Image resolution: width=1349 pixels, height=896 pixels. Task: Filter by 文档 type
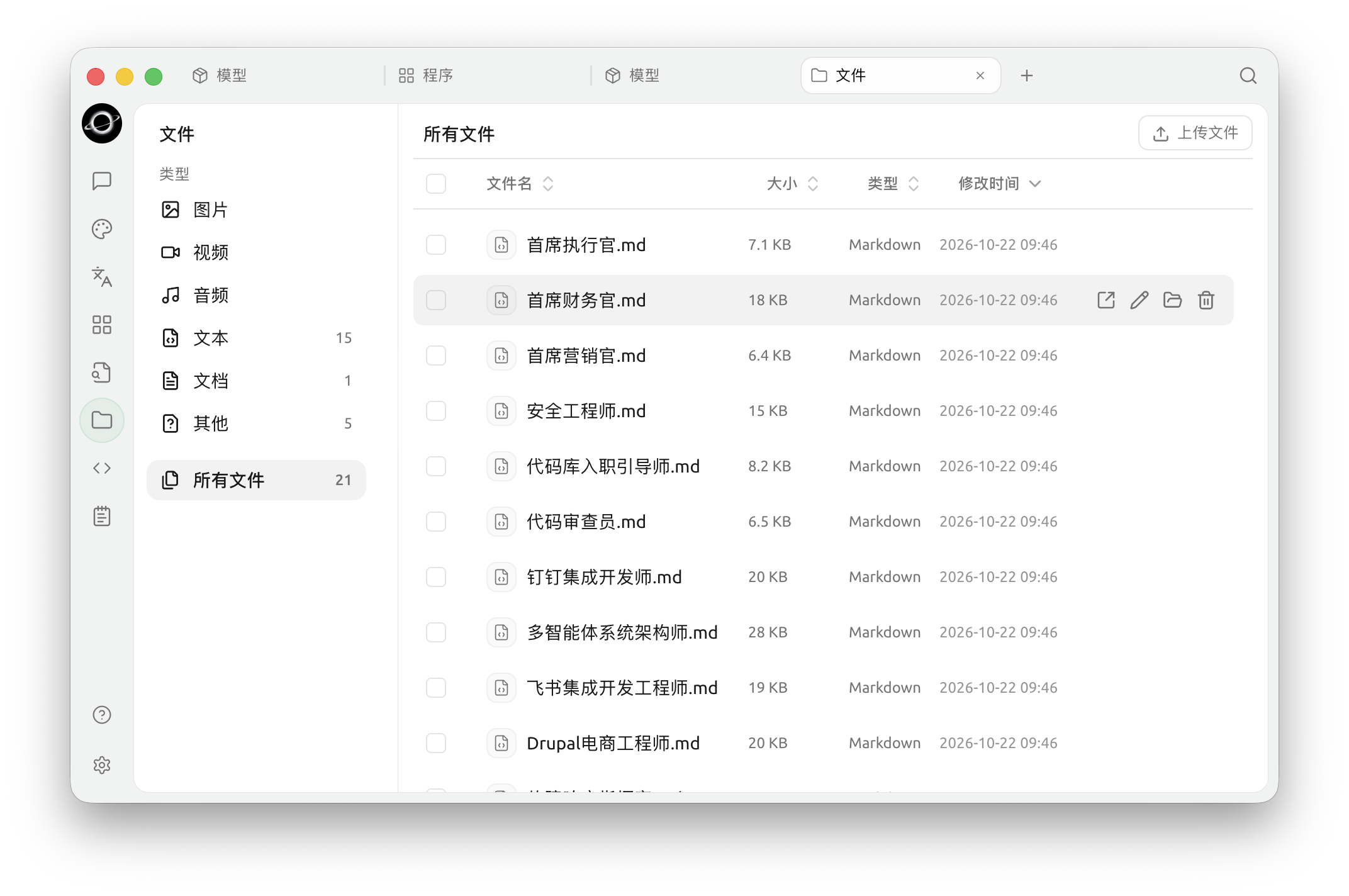(x=256, y=381)
